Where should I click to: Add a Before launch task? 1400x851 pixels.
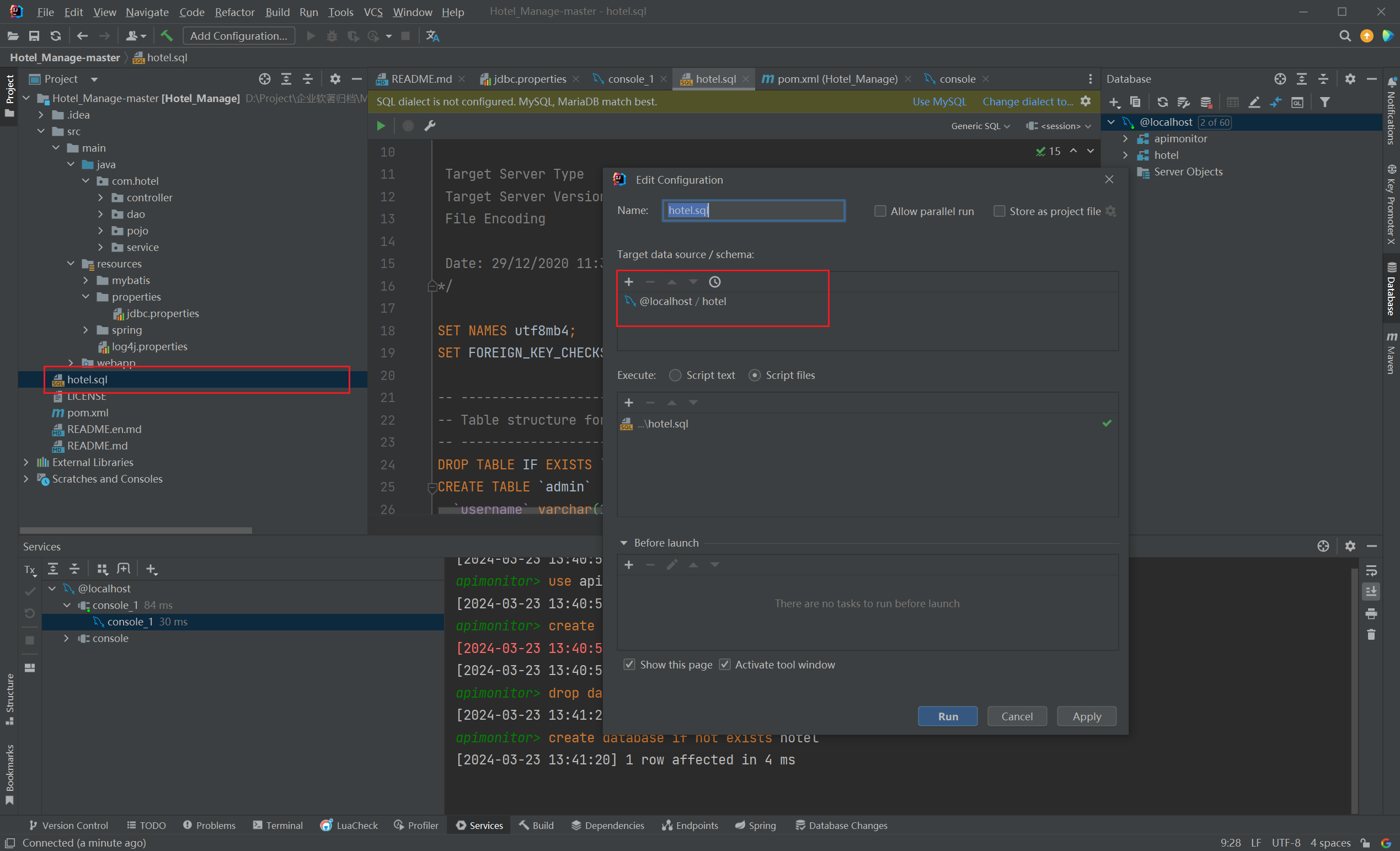pos(628,565)
